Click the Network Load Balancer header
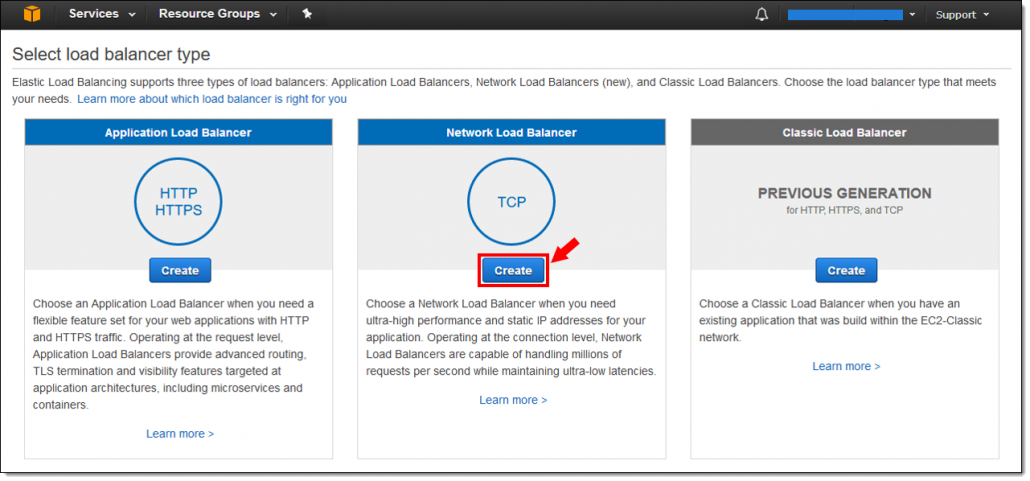1030x481 pixels. click(x=511, y=132)
